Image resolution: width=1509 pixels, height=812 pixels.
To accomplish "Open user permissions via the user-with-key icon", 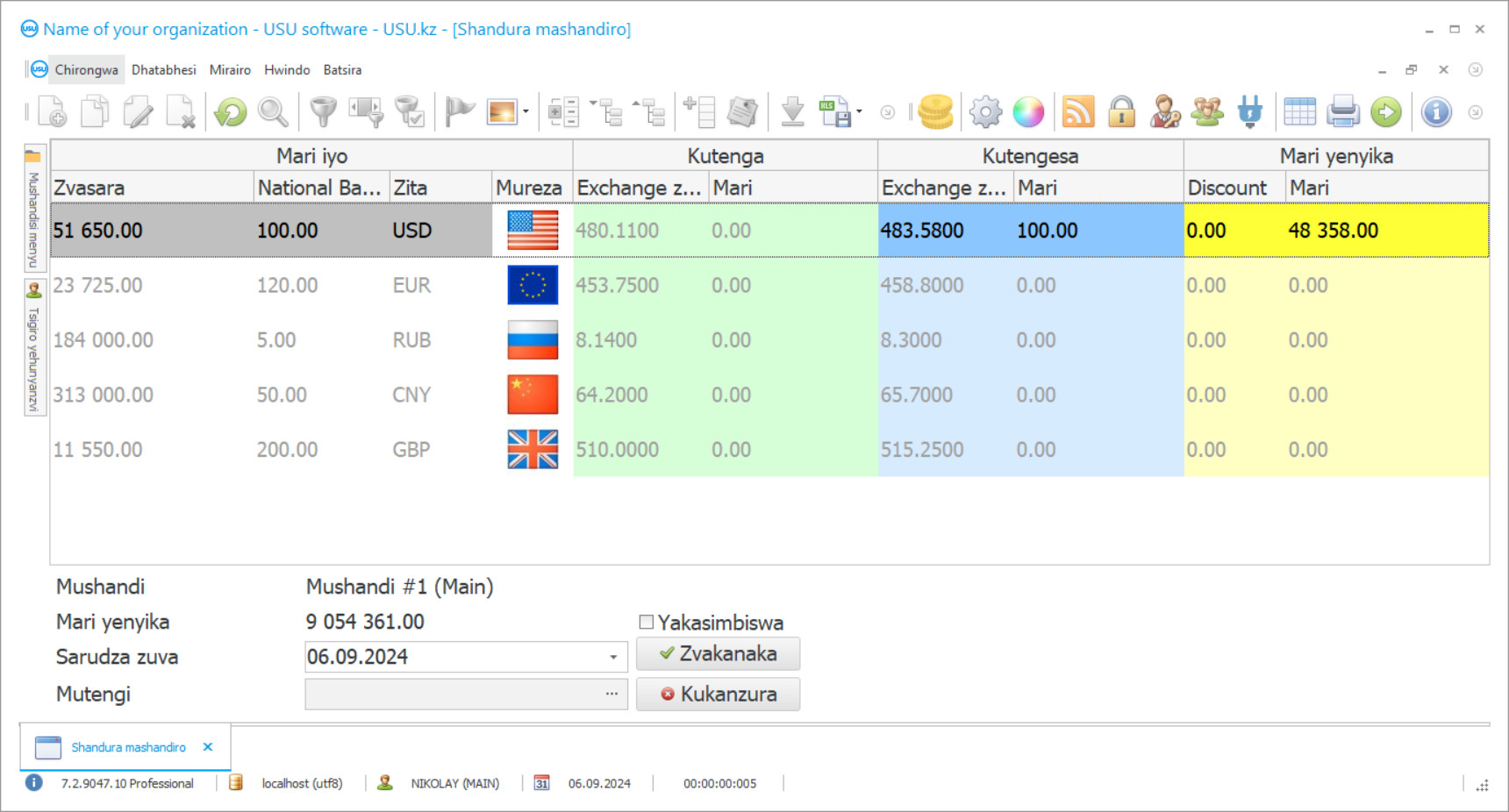I will pos(1164,111).
